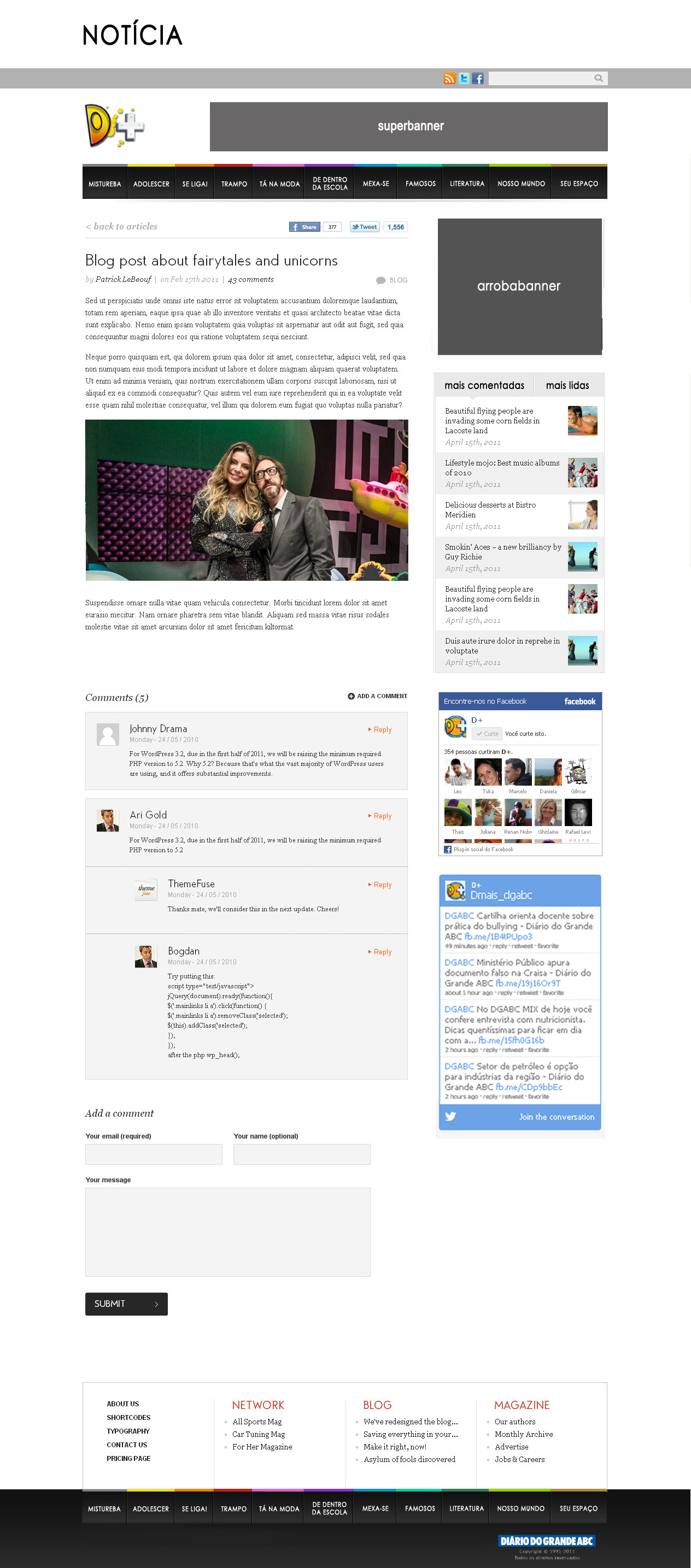
Task: Open the RSS feed icon
Action: point(449,79)
